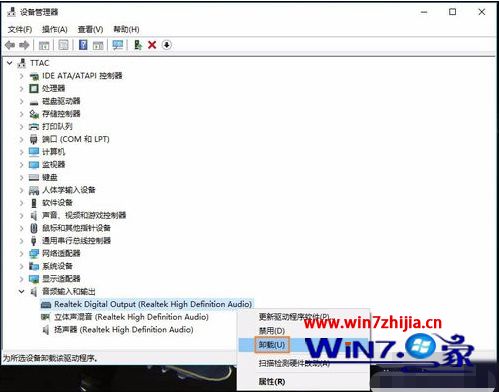This screenshot has height=392, width=500.
Task: Open the Properties toolbar icon
Action: coord(63,45)
